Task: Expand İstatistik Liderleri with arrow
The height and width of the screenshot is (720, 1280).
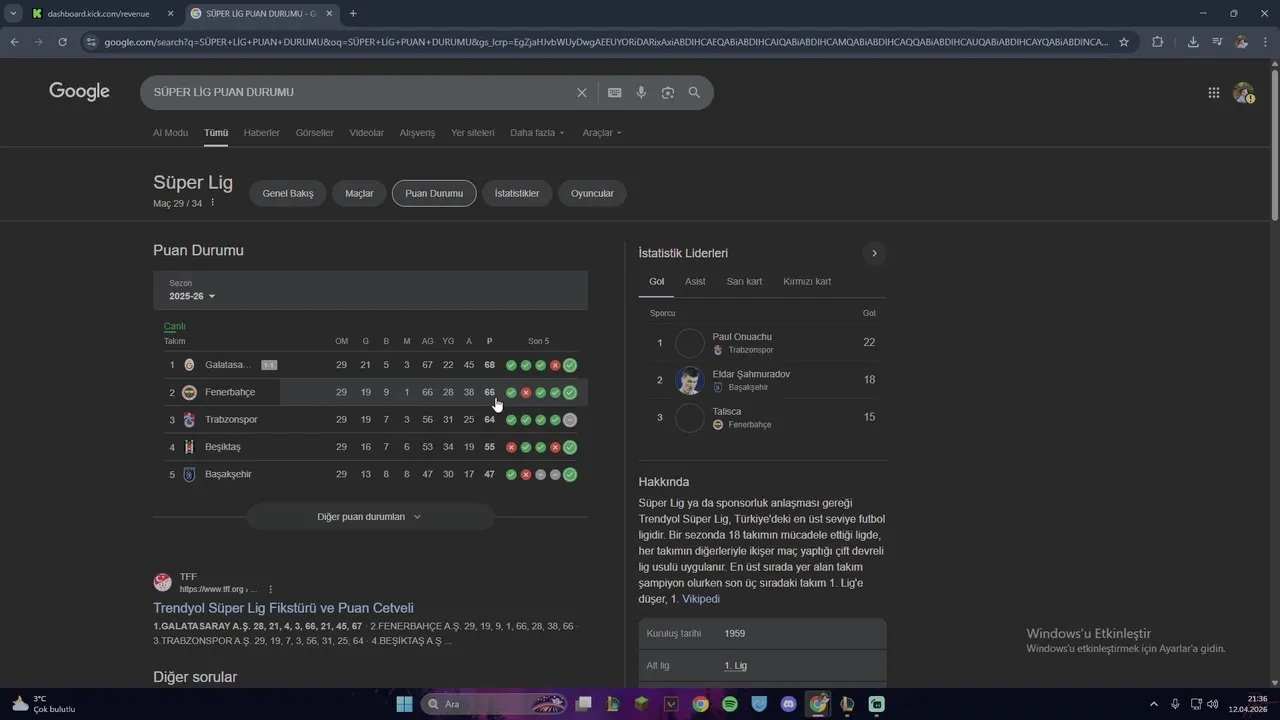Action: tap(874, 253)
